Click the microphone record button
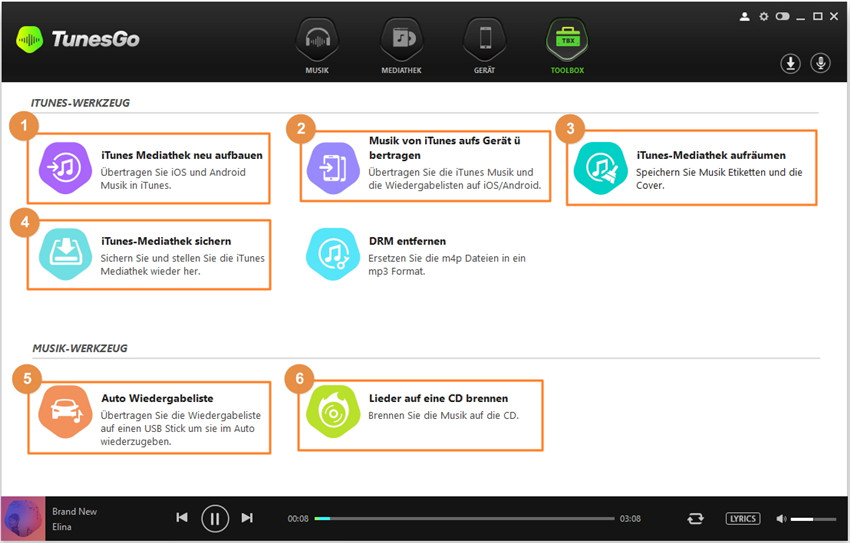Image resolution: width=850 pixels, height=543 pixels. click(x=821, y=63)
